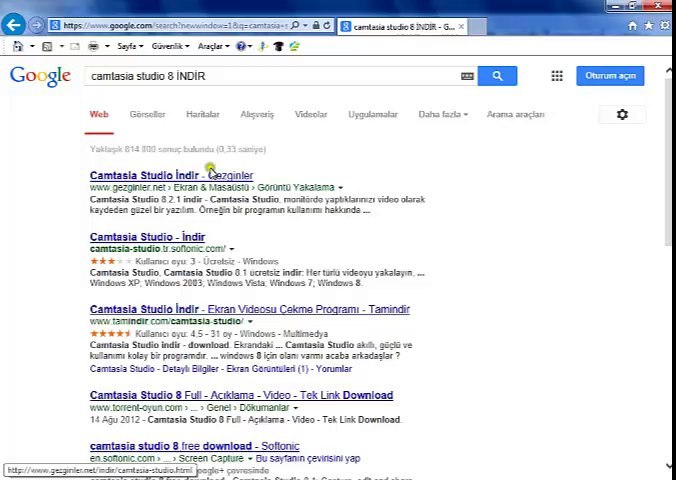Click the blue search magnifier button
The height and width of the screenshot is (480, 676).
497,76
